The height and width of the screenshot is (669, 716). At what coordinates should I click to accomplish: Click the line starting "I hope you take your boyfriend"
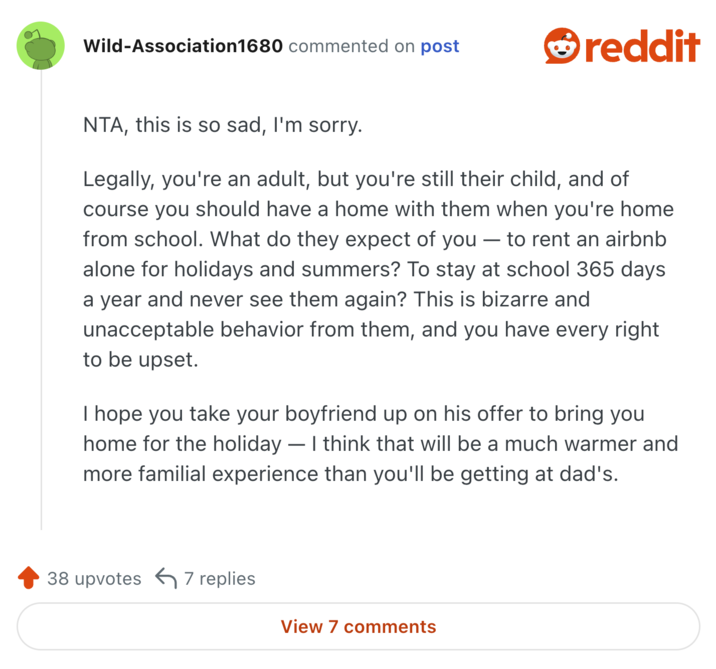(x=364, y=413)
